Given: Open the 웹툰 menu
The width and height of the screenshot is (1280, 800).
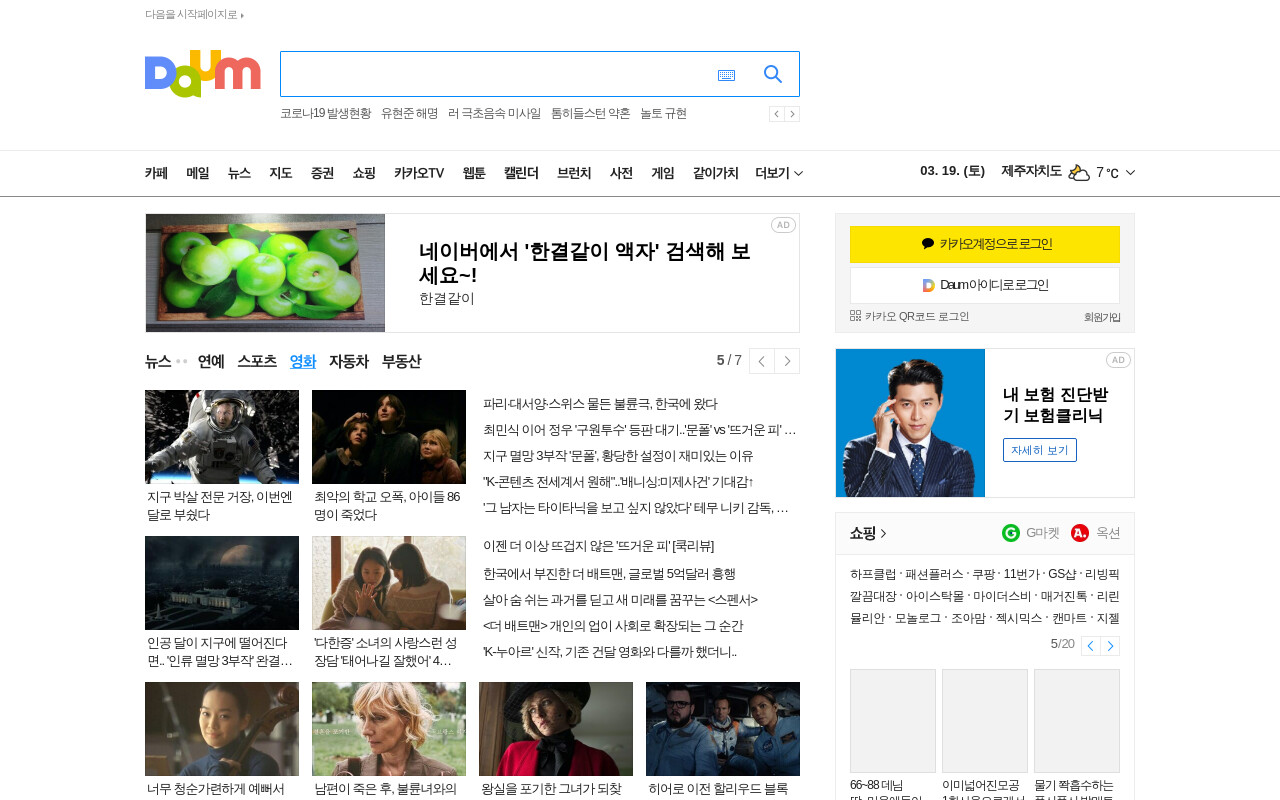Looking at the screenshot, I should pos(474,173).
